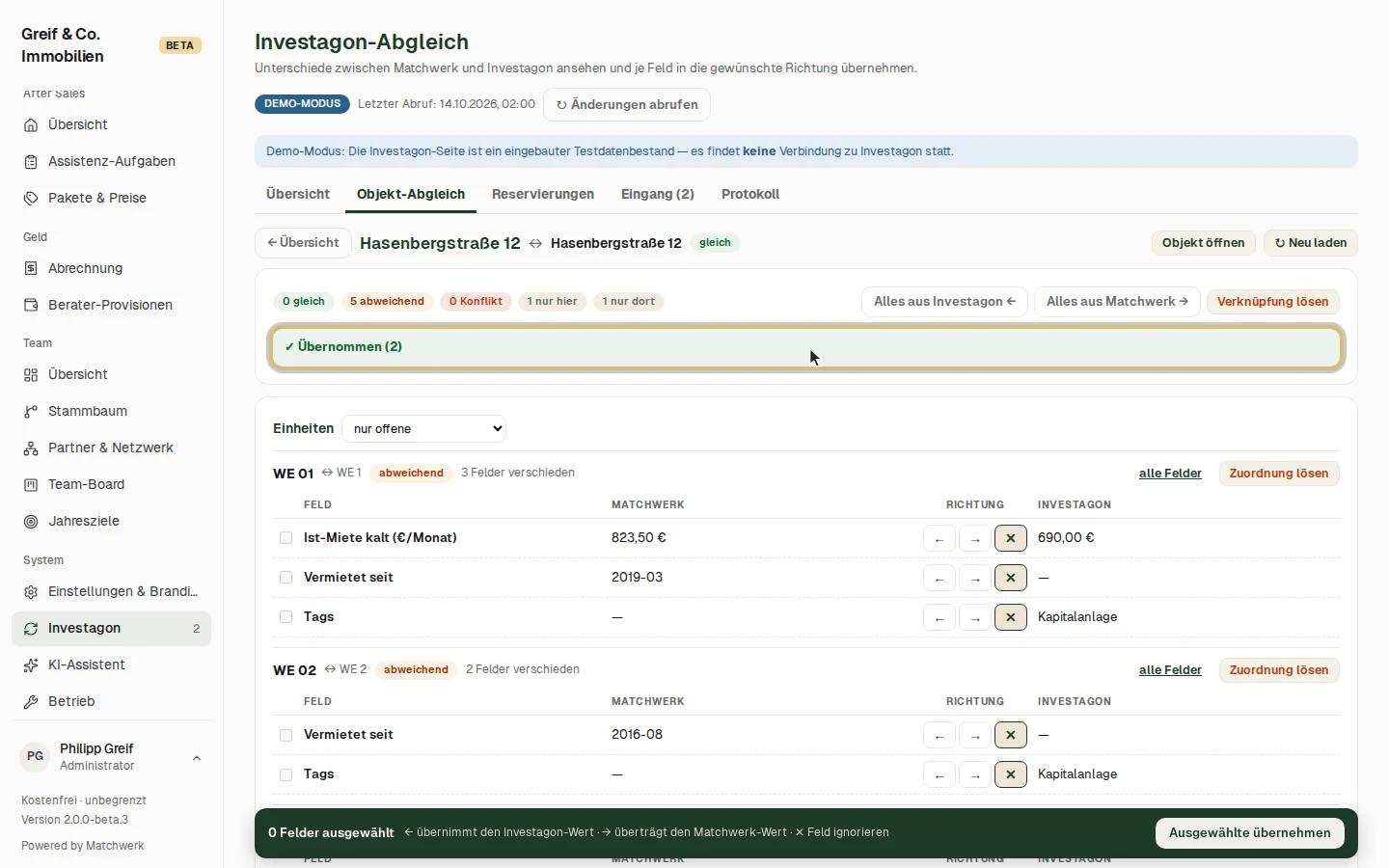Go to the Protokoll tab
The height and width of the screenshot is (868, 1389).
click(750, 194)
